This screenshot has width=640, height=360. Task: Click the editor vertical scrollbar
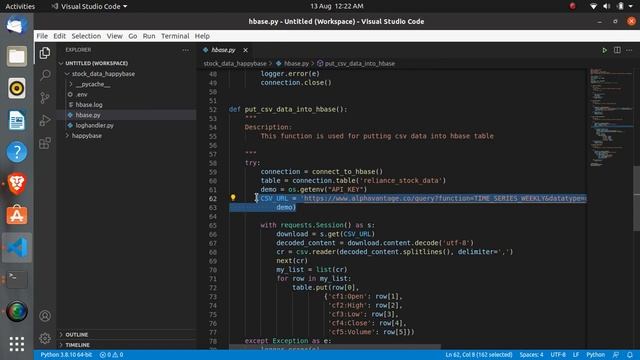pyautogui.click(x=636, y=198)
